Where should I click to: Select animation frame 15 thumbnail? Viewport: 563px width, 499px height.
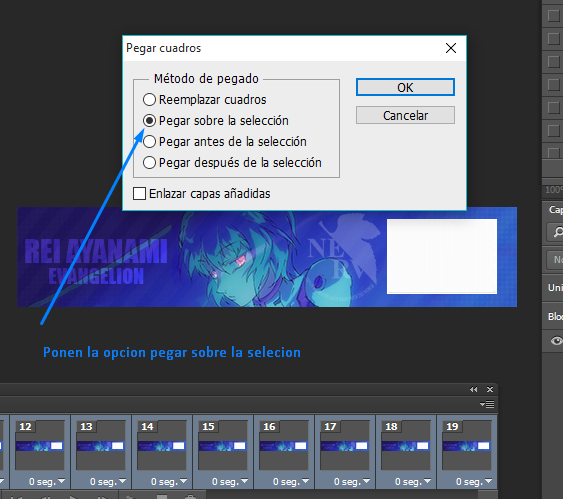pyautogui.click(x=223, y=445)
